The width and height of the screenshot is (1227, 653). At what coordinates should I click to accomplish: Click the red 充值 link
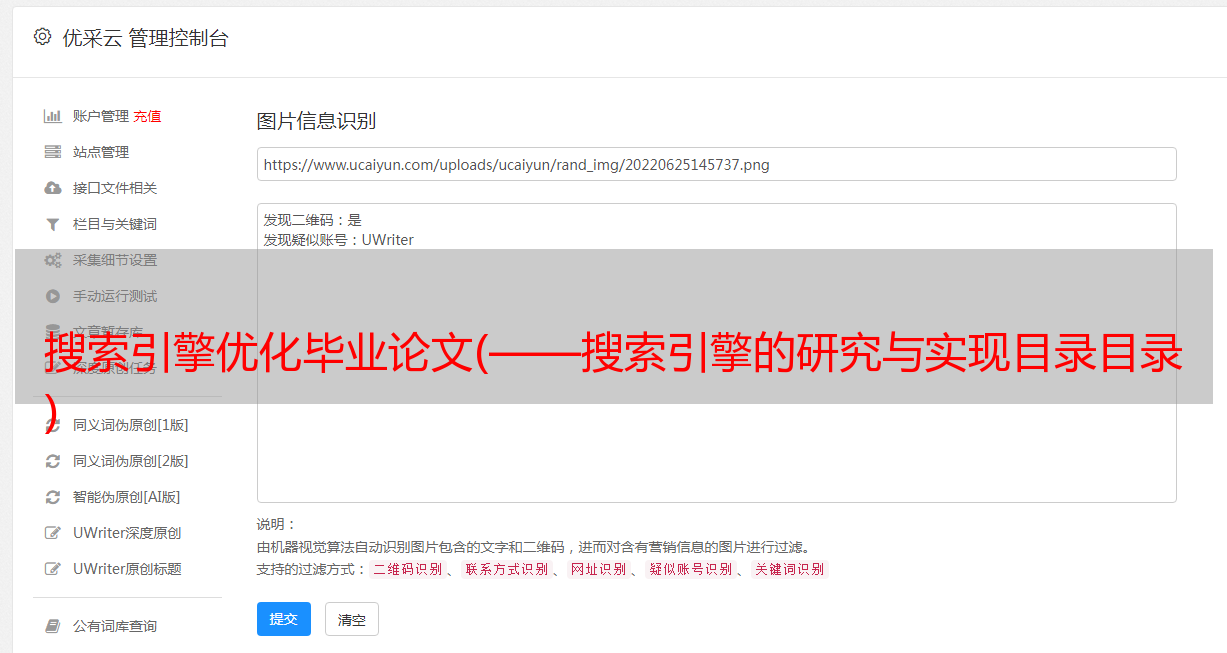[x=147, y=116]
